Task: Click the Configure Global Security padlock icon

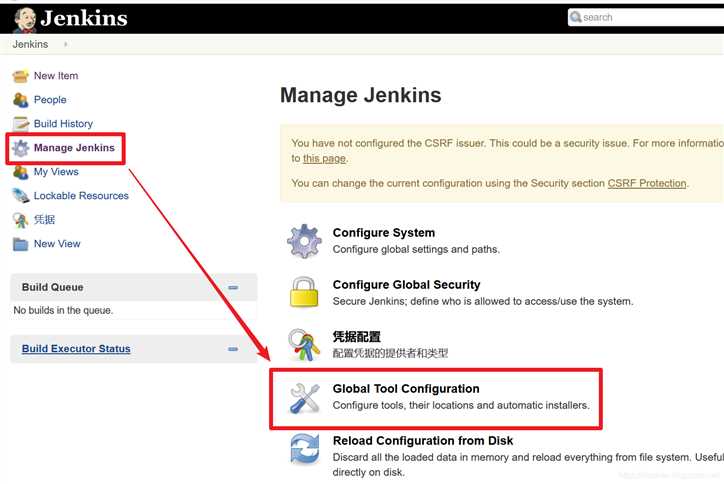Action: click(x=304, y=292)
